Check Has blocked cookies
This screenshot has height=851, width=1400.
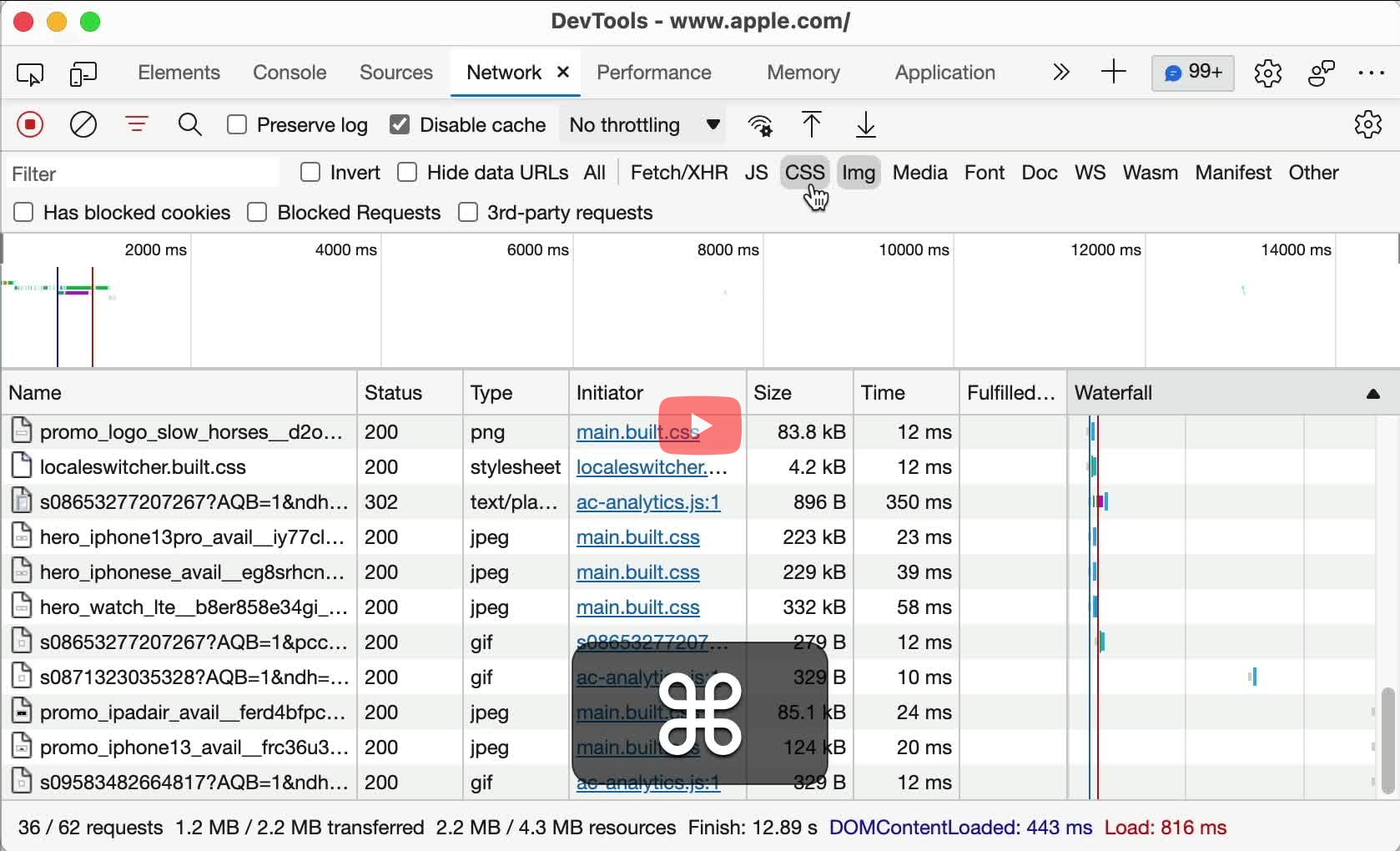[23, 213]
